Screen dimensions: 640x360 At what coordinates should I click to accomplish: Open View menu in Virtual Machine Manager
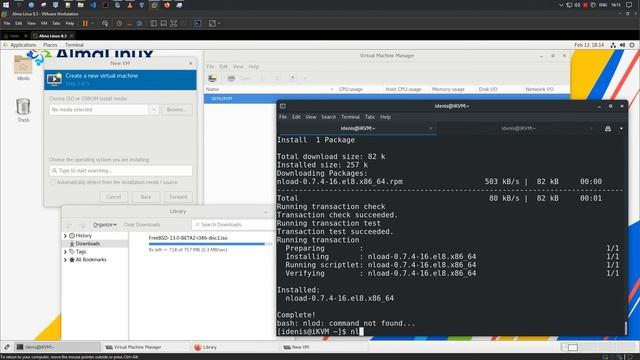pyautogui.click(x=238, y=67)
